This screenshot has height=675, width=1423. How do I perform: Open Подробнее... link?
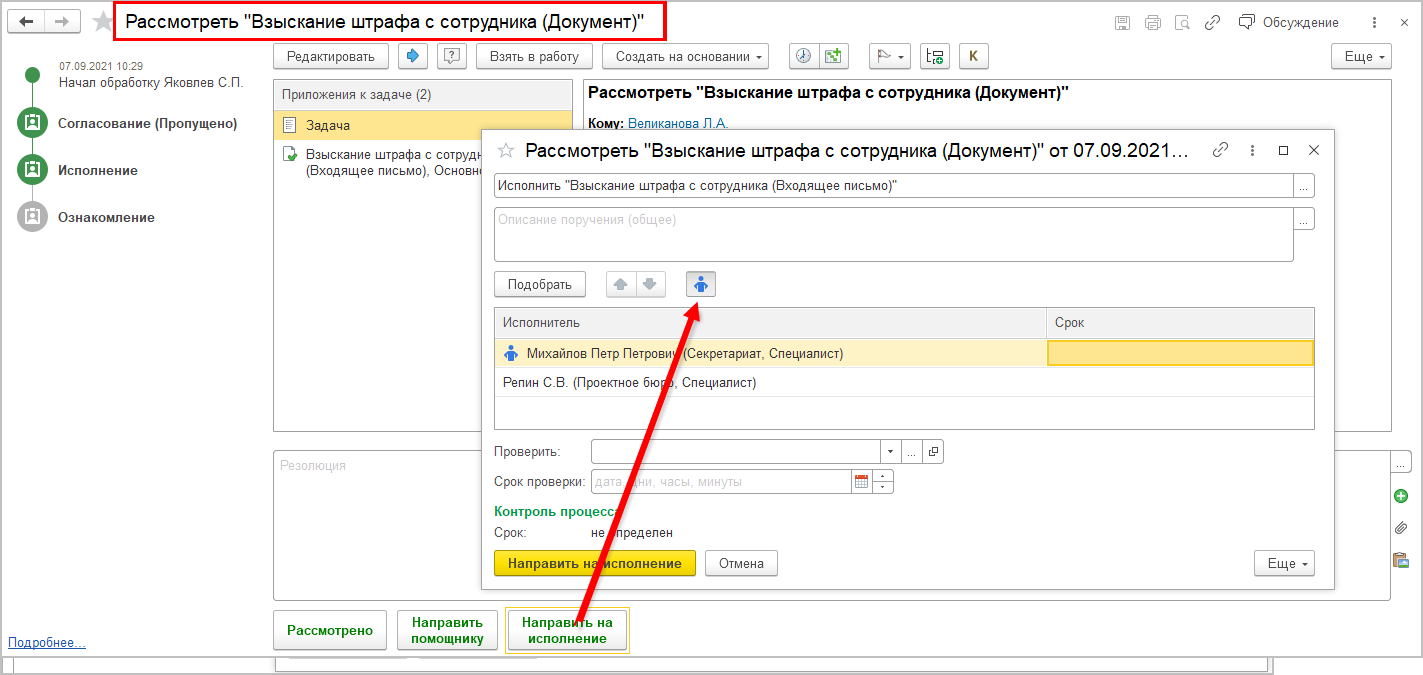(x=47, y=643)
